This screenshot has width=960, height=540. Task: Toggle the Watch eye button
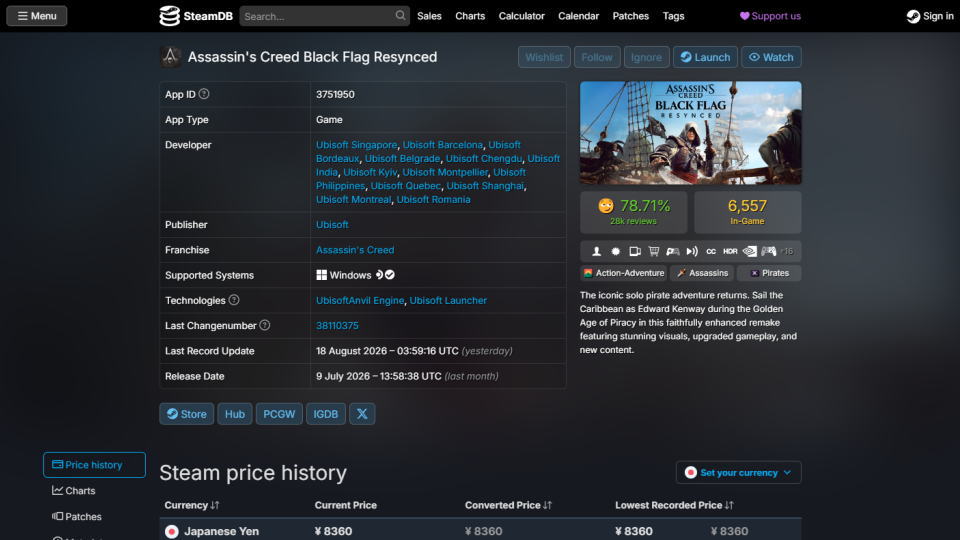(x=771, y=57)
